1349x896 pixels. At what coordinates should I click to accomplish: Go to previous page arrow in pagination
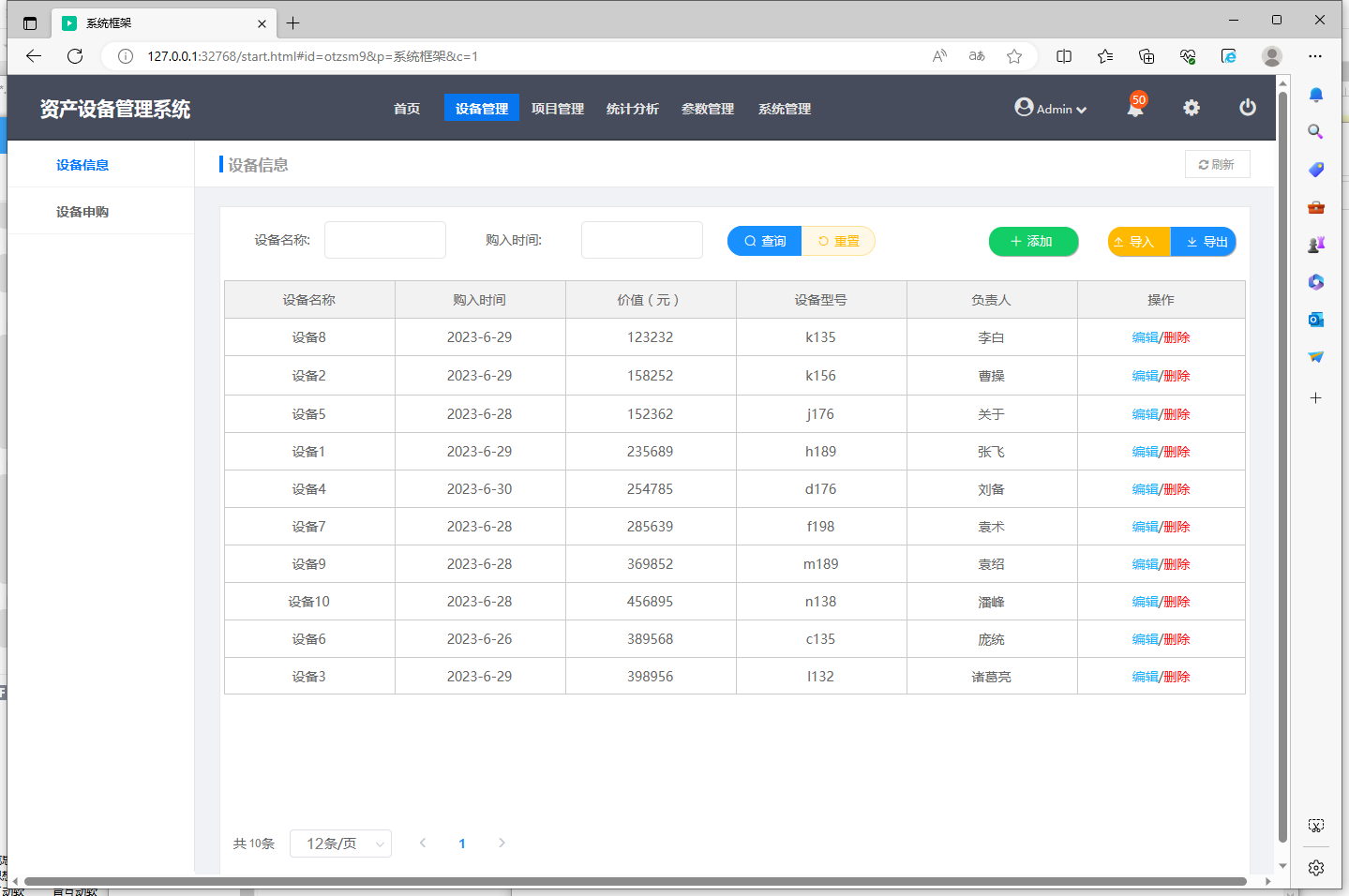pos(423,843)
